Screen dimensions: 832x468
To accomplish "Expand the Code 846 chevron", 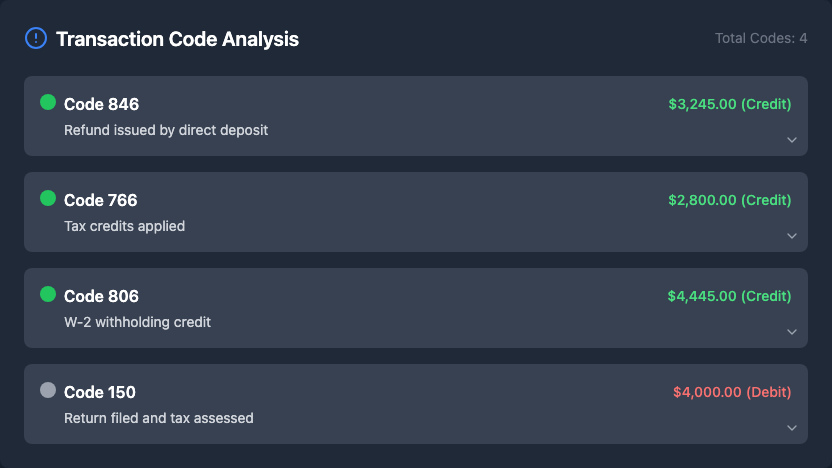I will (x=792, y=140).
